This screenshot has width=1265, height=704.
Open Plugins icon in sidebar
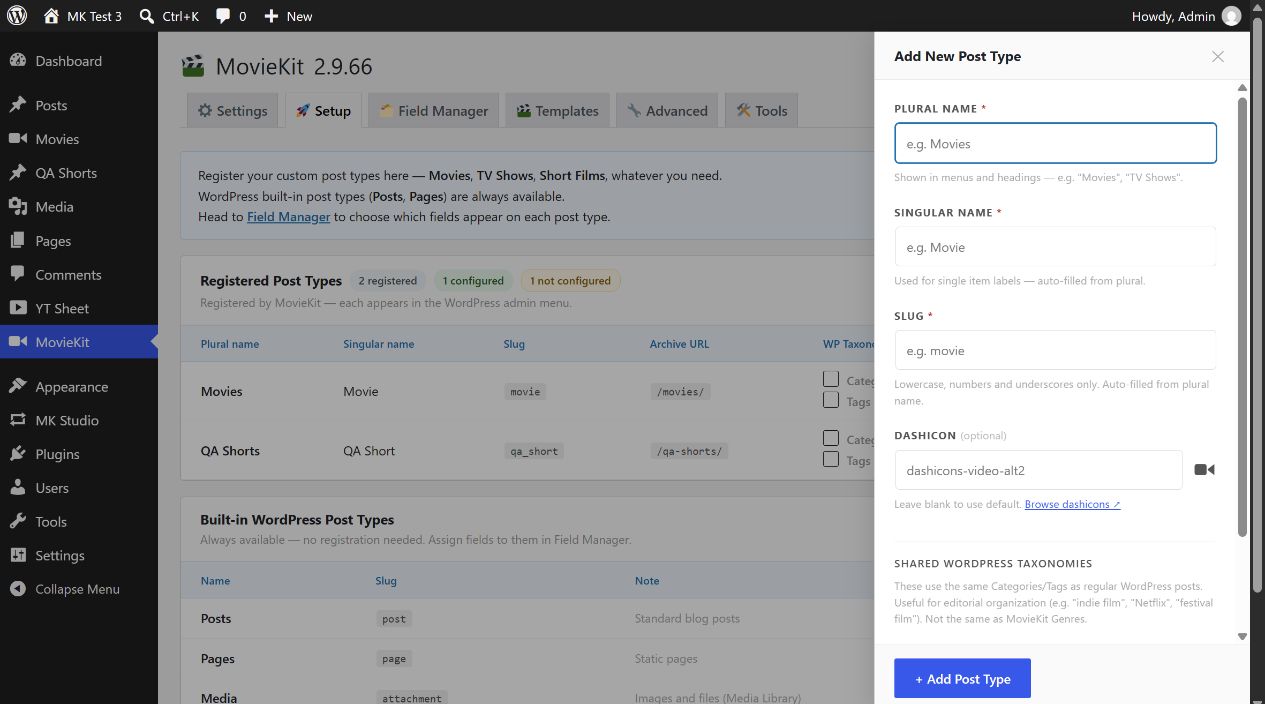[x=17, y=454]
